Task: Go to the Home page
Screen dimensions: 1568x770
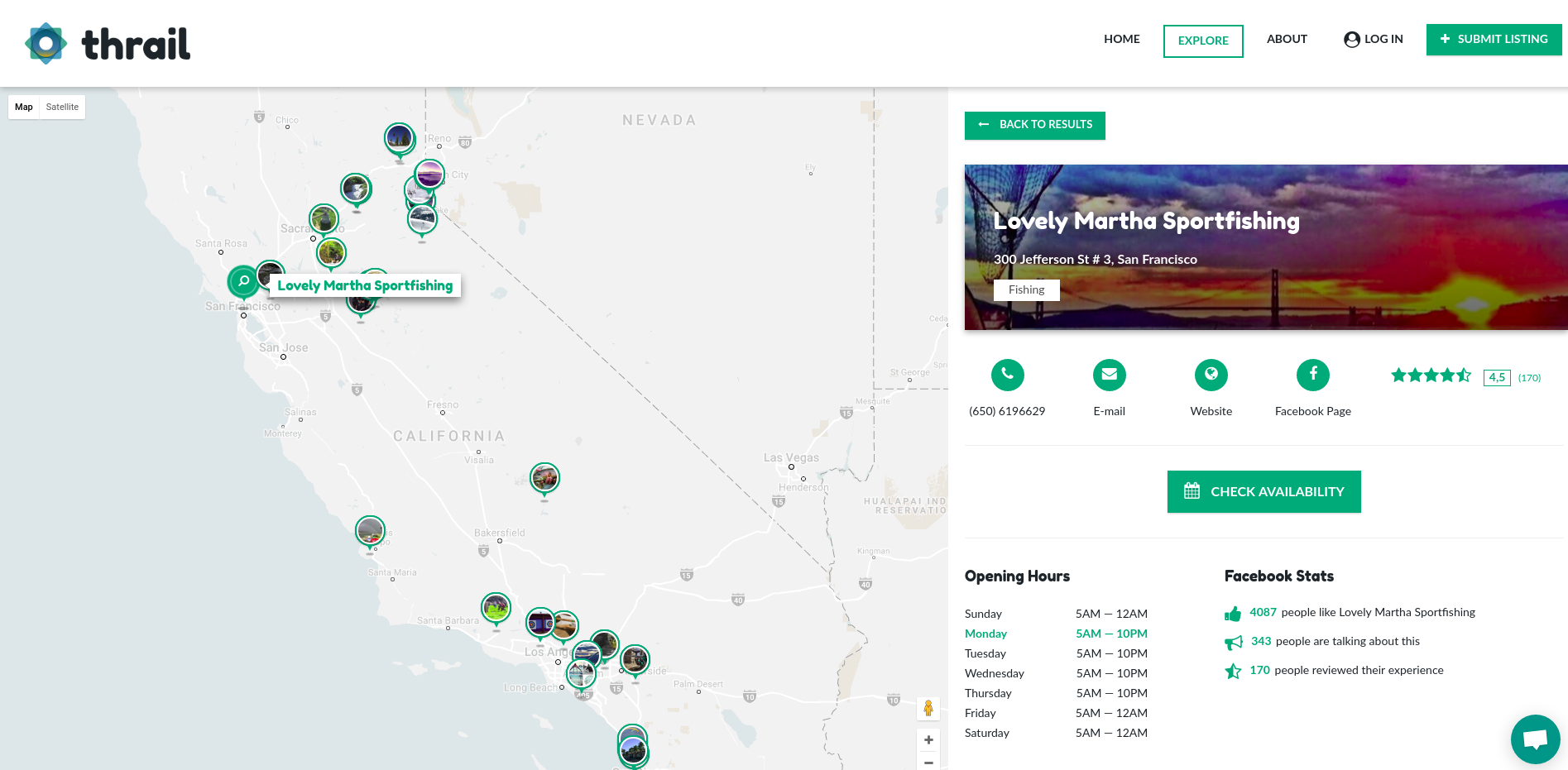Action: [1121, 39]
